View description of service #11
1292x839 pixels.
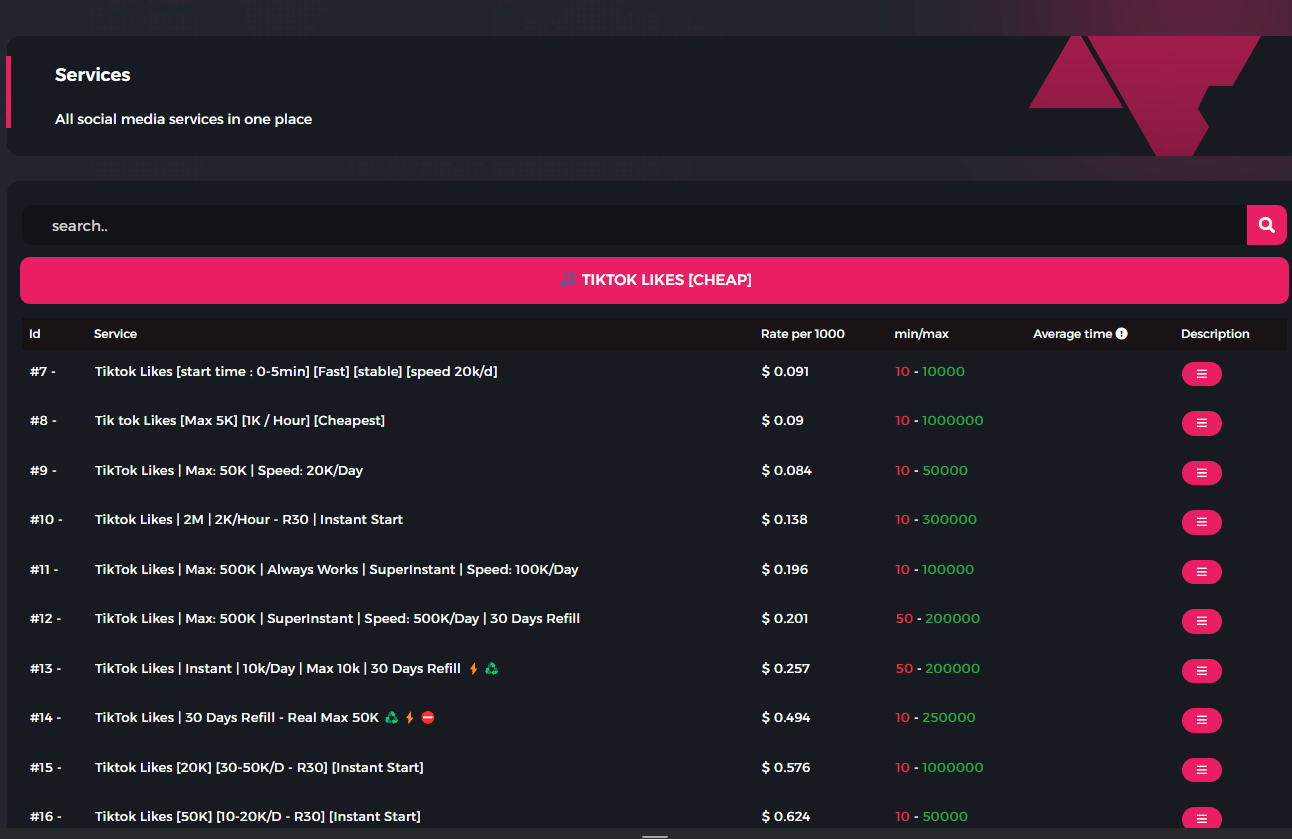[x=1201, y=572]
